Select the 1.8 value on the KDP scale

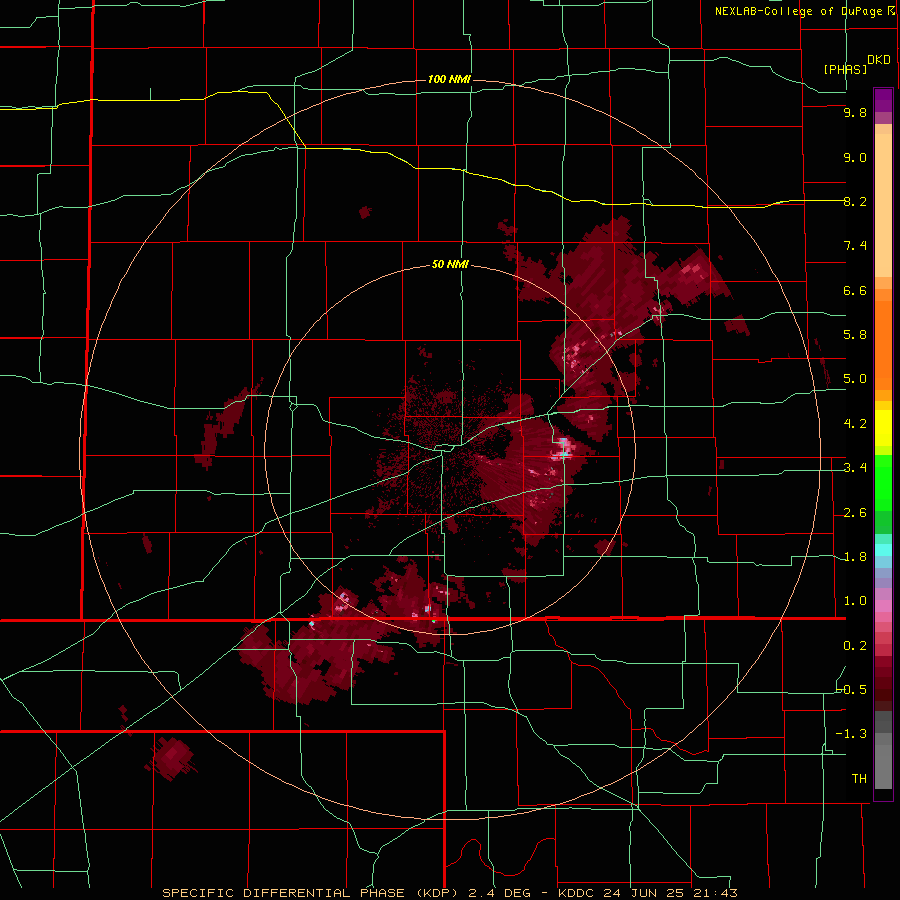855,556
